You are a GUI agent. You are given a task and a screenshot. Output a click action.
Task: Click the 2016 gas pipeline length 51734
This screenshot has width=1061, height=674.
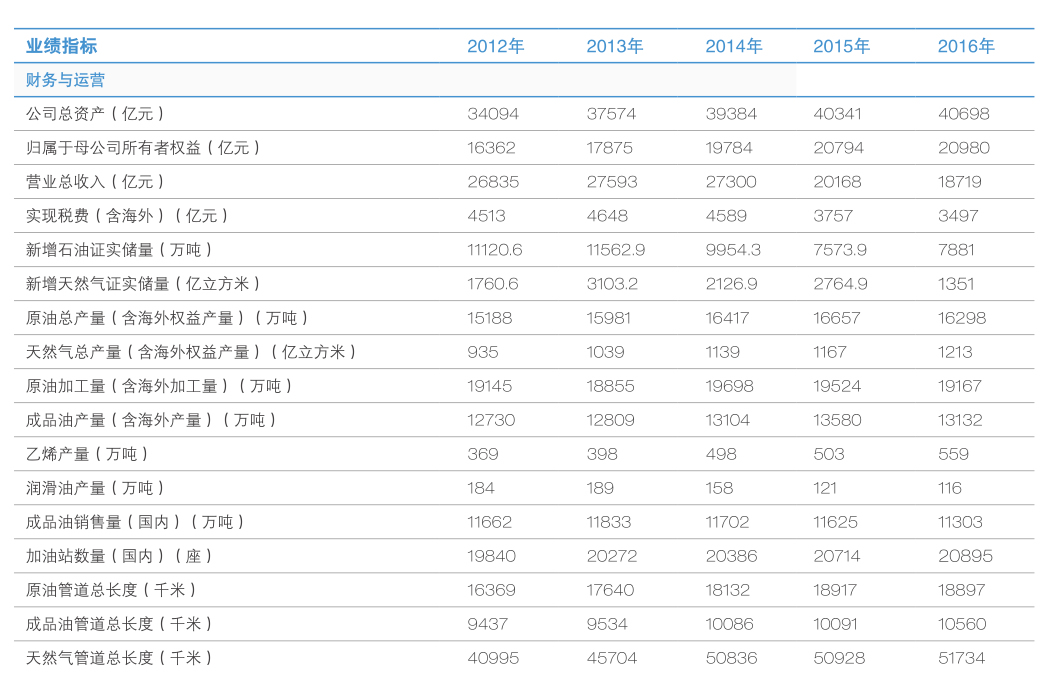pyautogui.click(x=961, y=658)
